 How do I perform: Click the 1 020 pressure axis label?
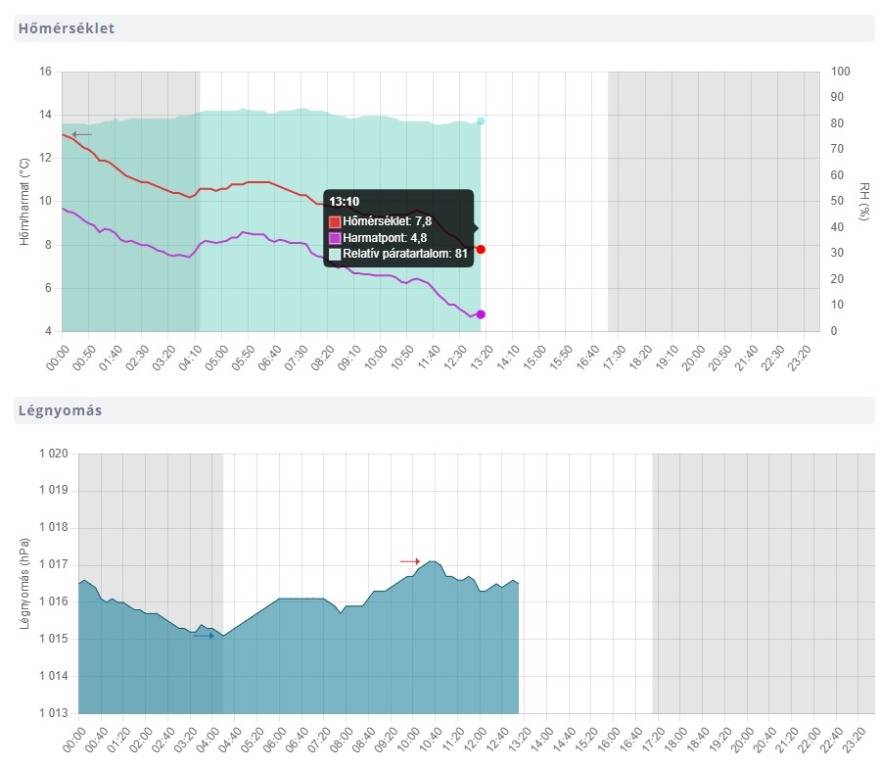(x=50, y=454)
